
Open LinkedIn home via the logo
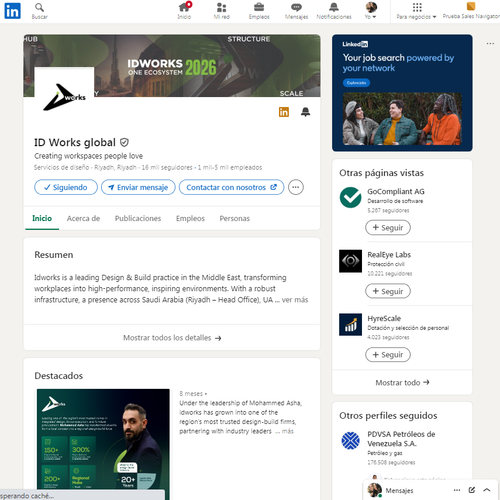[x=12, y=11]
